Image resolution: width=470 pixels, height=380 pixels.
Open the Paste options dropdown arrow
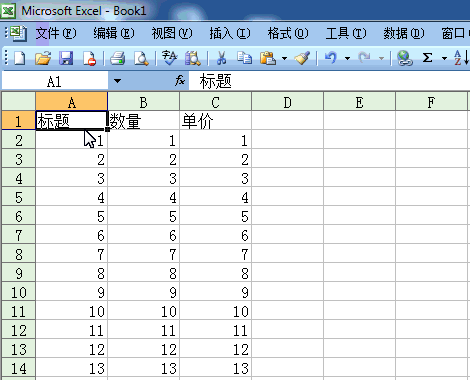pyautogui.click(x=284, y=59)
